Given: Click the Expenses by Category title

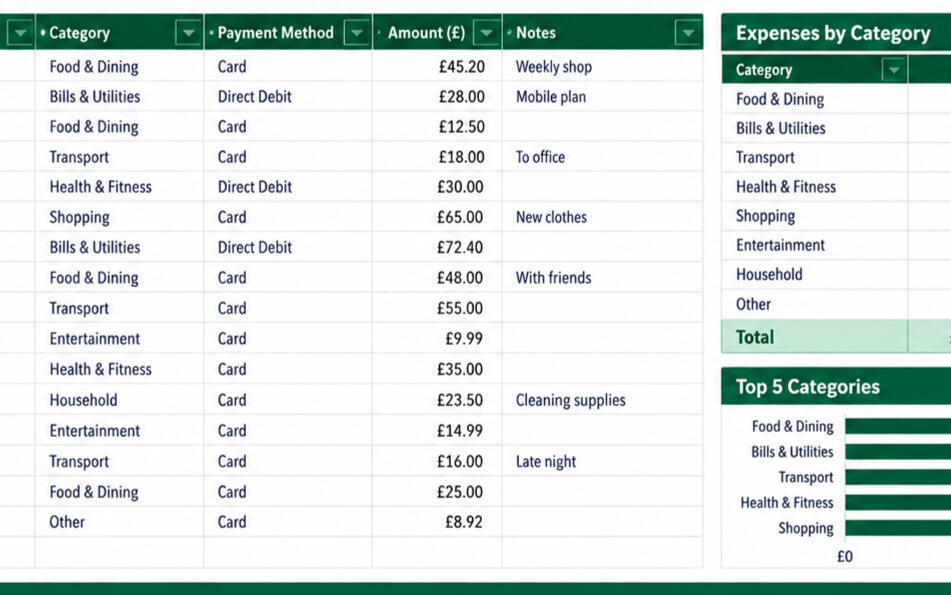Looking at the screenshot, I should click(833, 33).
